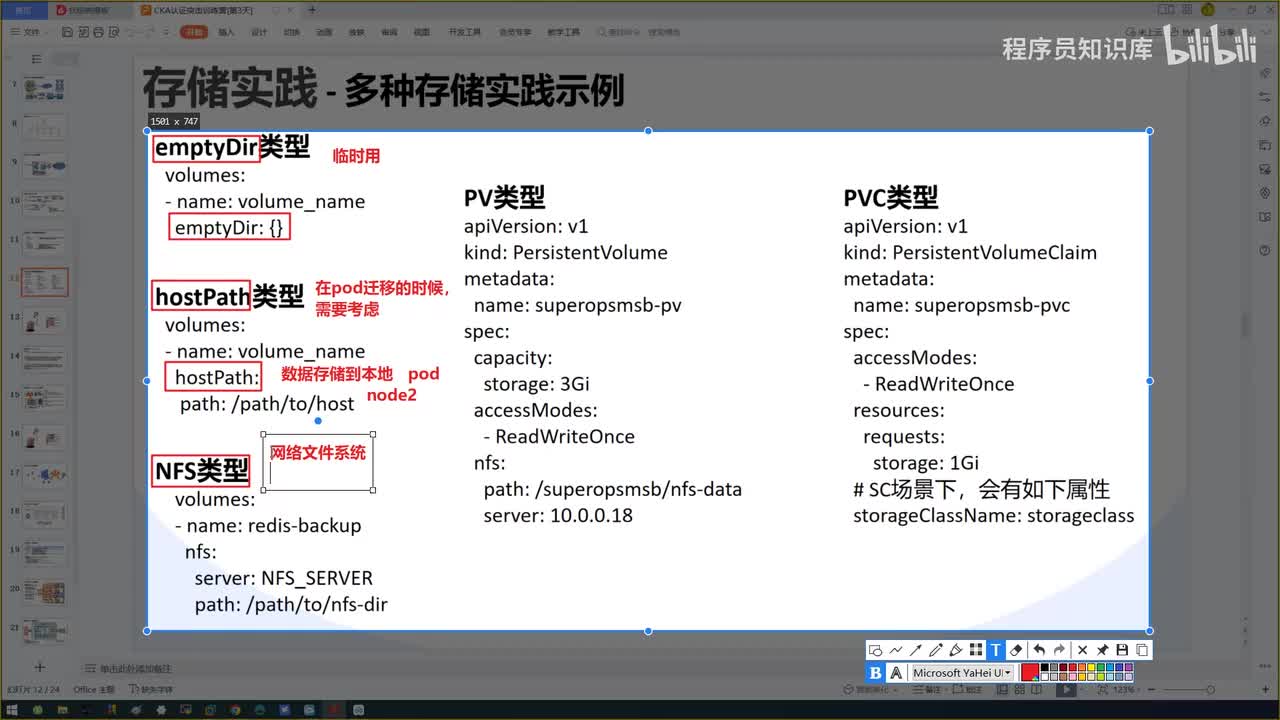Toggle bold text in annotation toolbar
Image resolution: width=1280 pixels, height=720 pixels.
point(875,673)
